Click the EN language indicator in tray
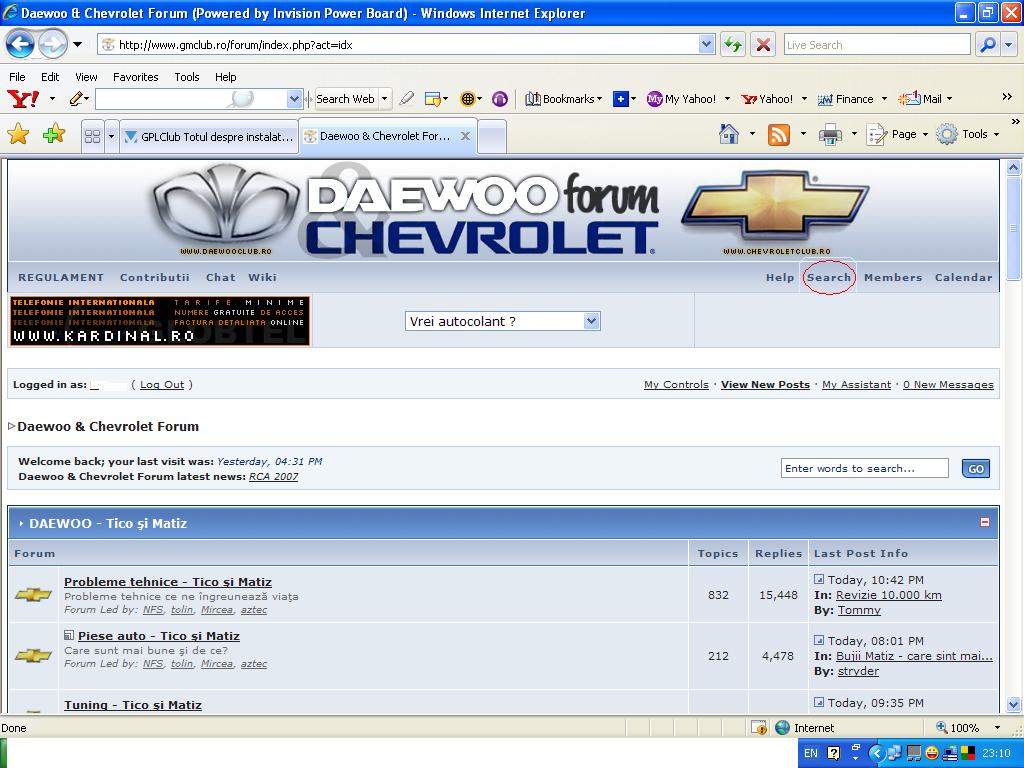Image resolution: width=1024 pixels, height=768 pixels. 811,753
